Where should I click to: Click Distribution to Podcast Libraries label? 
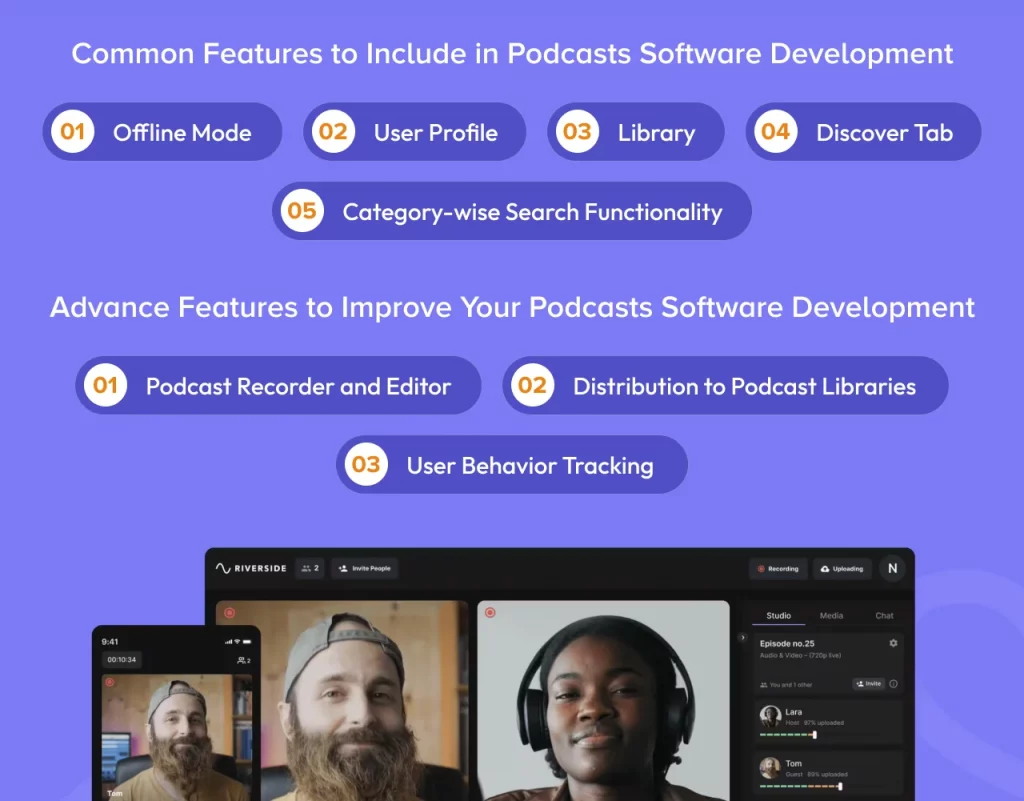point(744,386)
